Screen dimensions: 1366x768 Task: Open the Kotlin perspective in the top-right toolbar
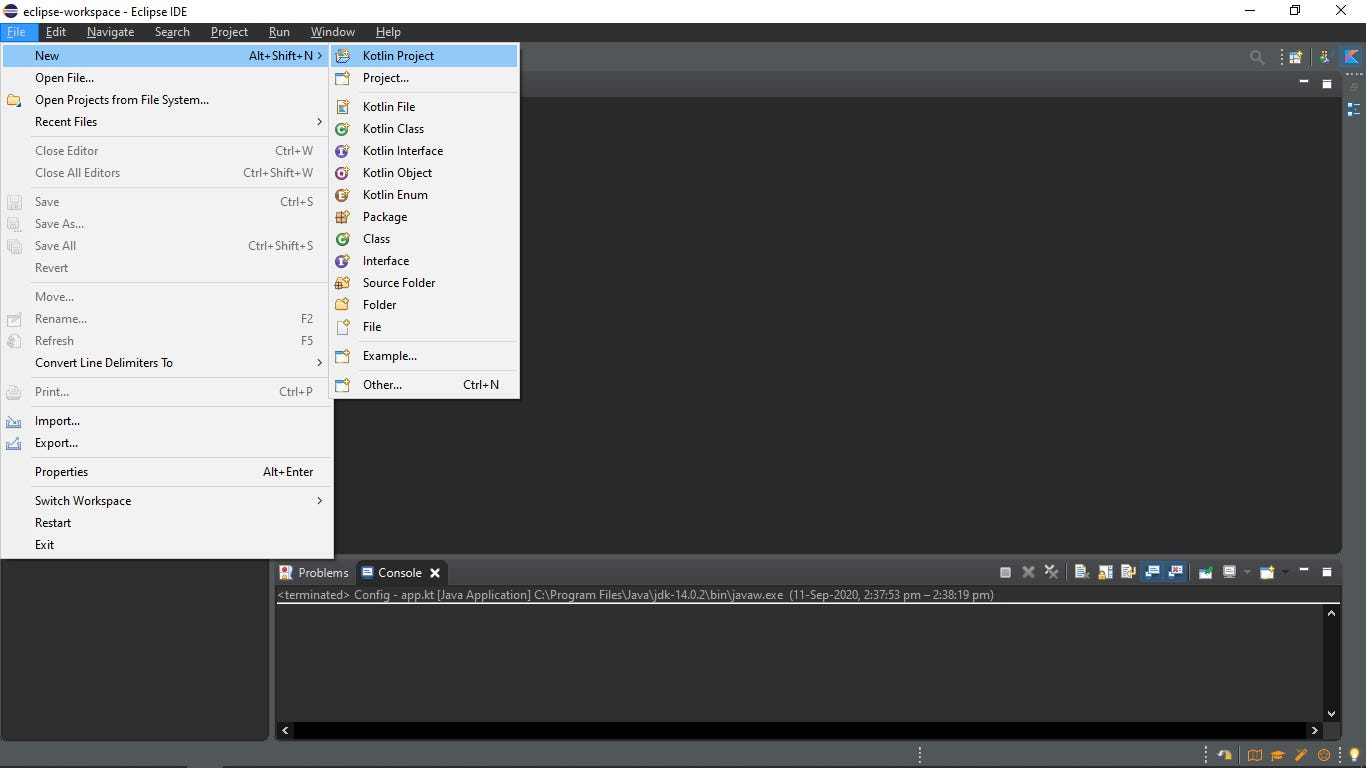pyautogui.click(x=1352, y=57)
